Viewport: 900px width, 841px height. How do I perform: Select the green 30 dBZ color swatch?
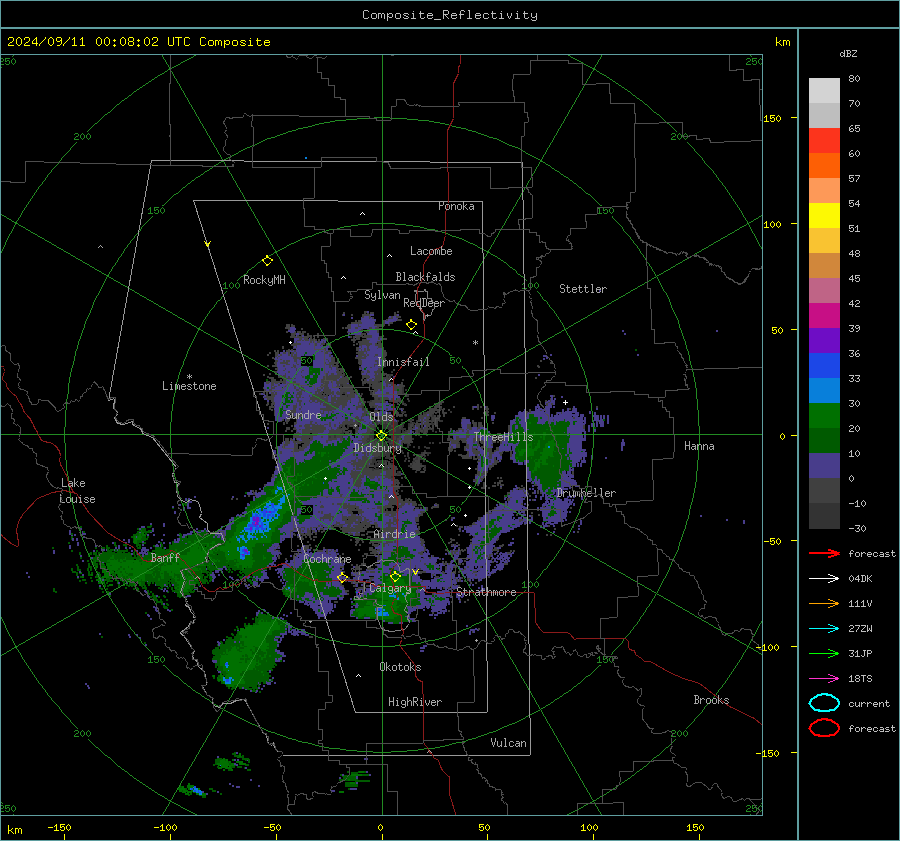824,415
